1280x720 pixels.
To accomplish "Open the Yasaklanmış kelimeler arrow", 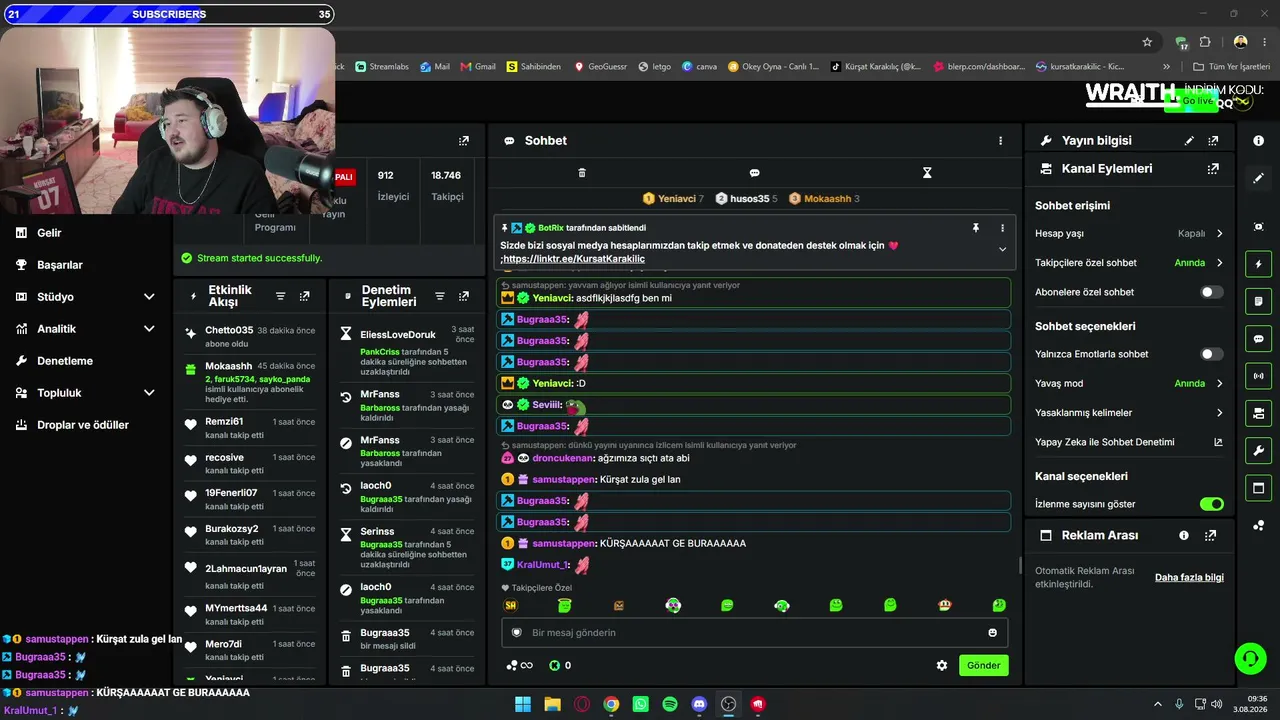I will coord(1219,413).
